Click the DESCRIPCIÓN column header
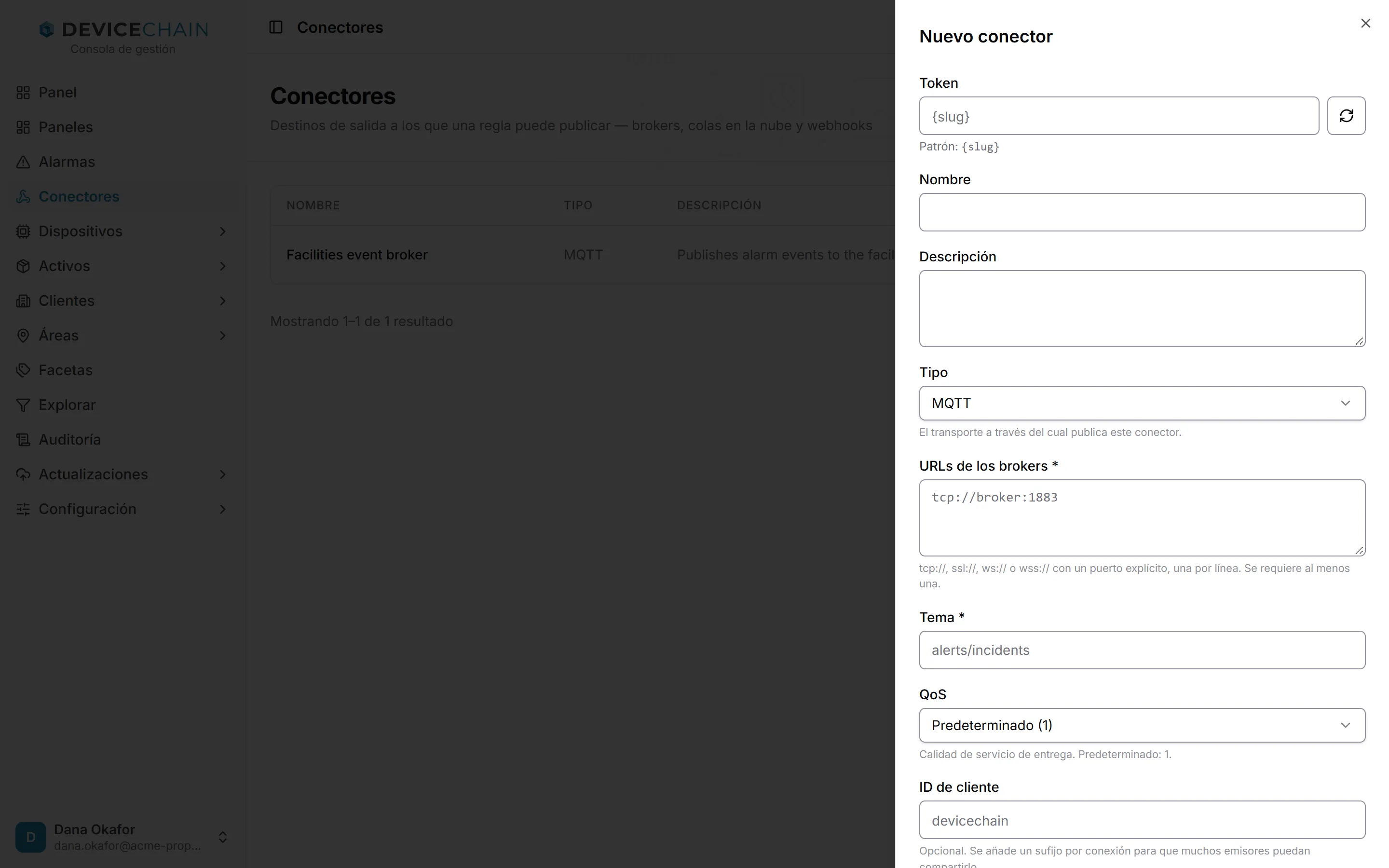Image resolution: width=1389 pixels, height=868 pixels. click(x=719, y=205)
